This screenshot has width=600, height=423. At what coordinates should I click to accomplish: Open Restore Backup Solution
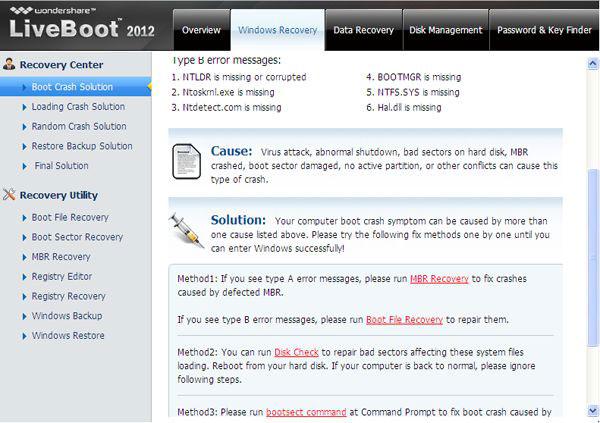tap(82, 146)
